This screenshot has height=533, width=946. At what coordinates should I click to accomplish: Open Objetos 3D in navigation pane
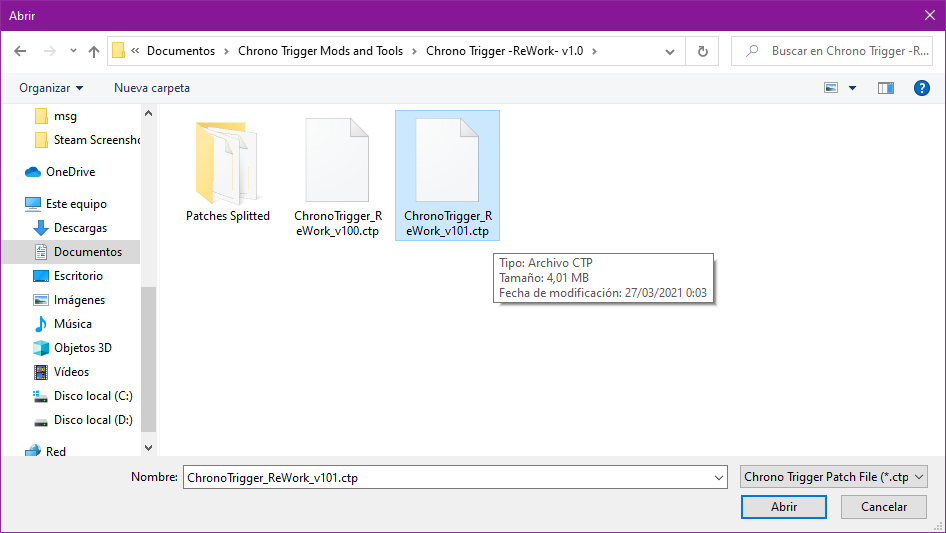(72, 348)
